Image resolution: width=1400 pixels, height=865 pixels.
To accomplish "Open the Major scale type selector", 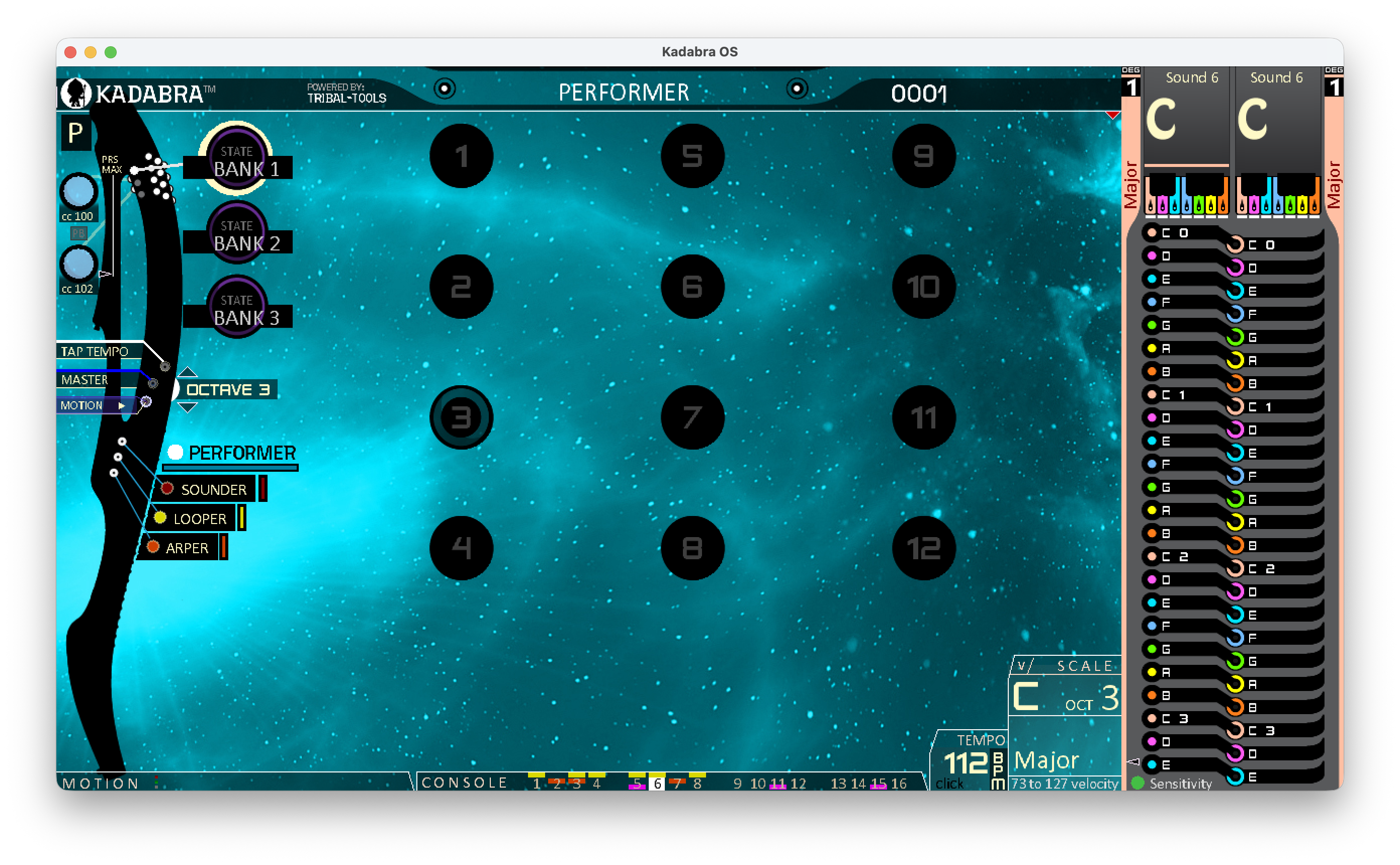I will [1046, 761].
